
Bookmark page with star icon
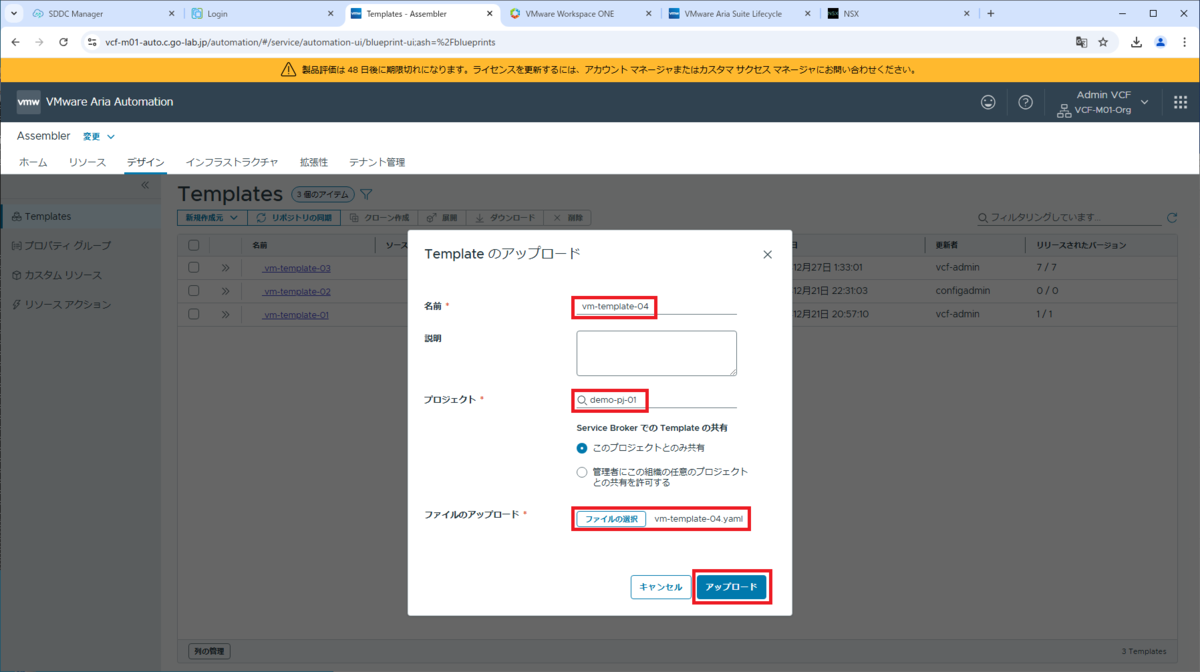1103,43
